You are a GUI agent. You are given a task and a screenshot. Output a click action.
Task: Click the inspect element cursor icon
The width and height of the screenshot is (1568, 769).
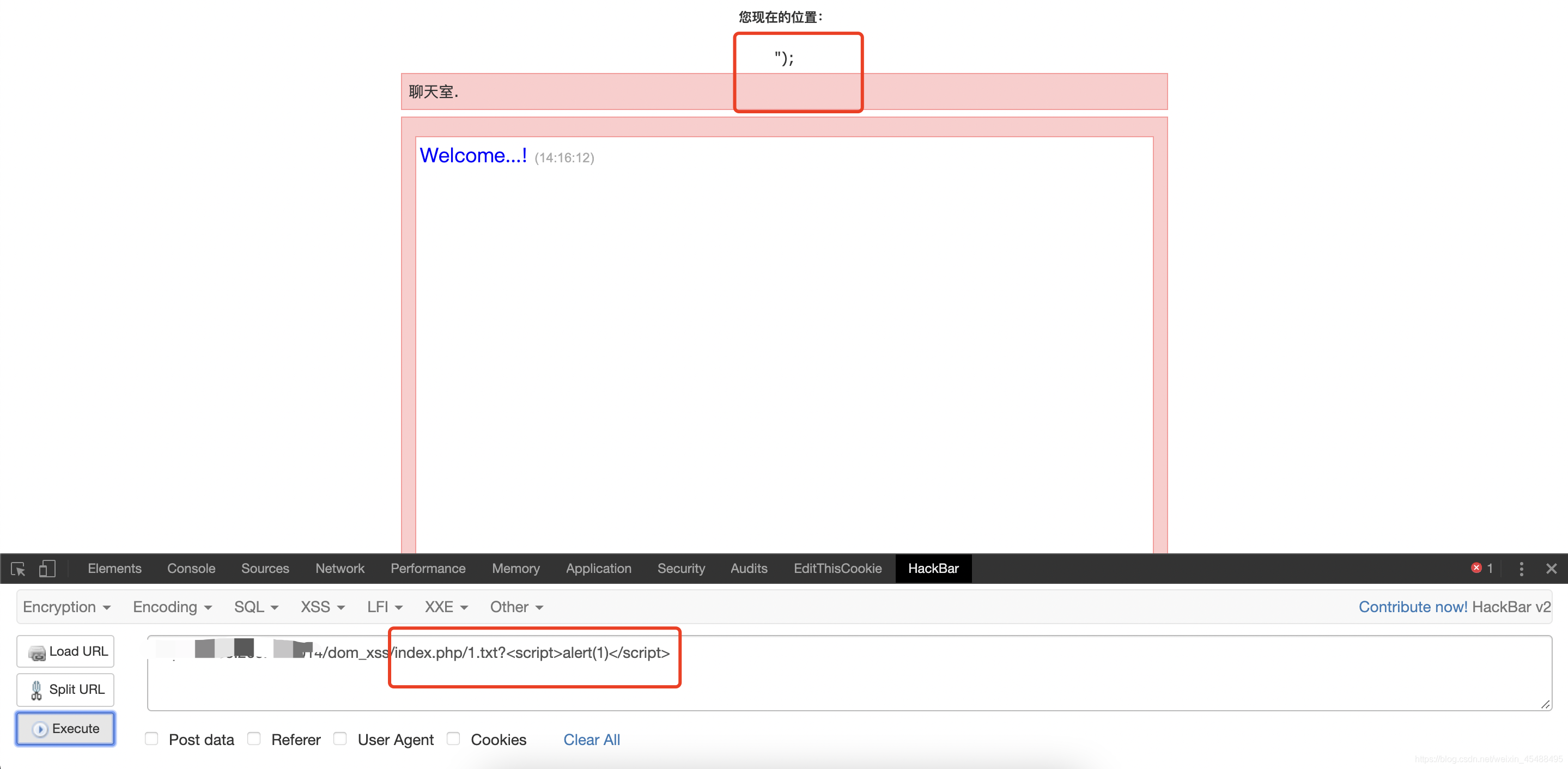[x=19, y=569]
